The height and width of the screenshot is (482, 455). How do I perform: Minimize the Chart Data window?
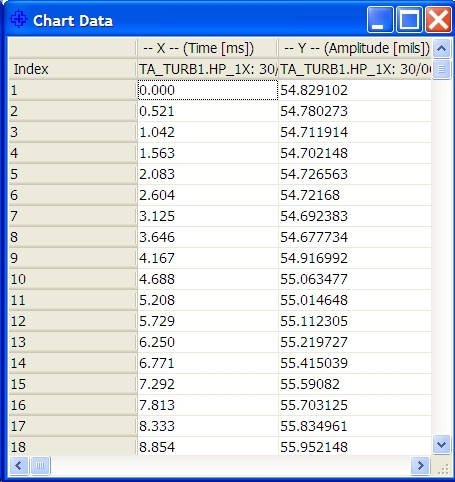pyautogui.click(x=380, y=20)
